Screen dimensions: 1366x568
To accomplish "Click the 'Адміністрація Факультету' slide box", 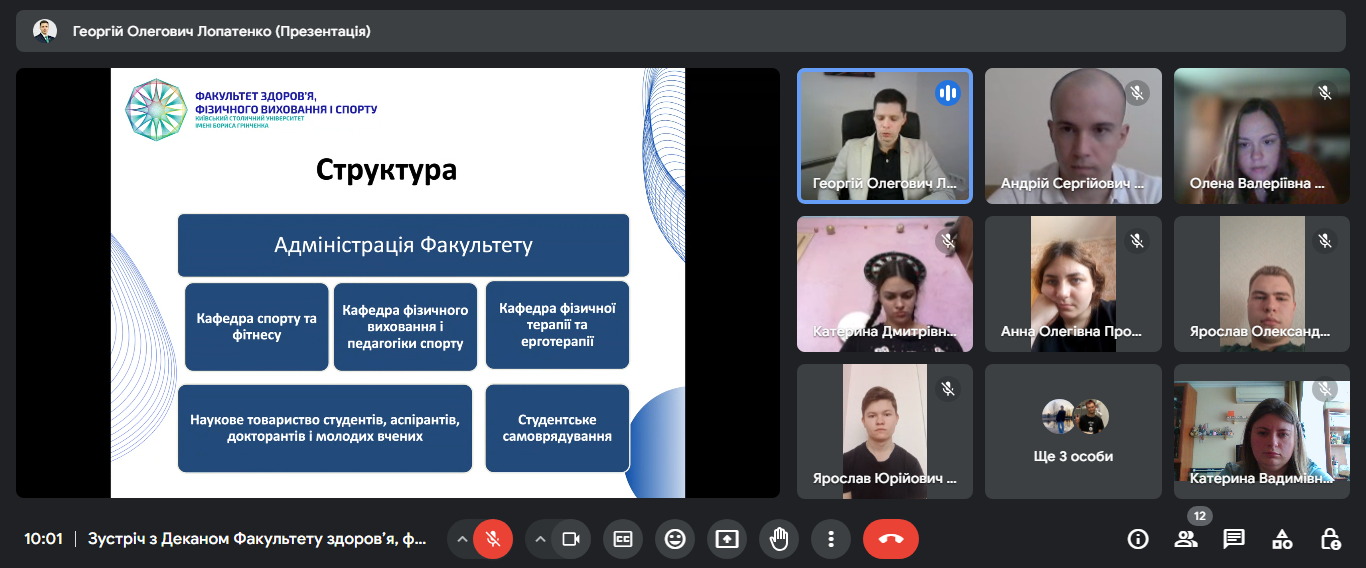I will pyautogui.click(x=403, y=245).
